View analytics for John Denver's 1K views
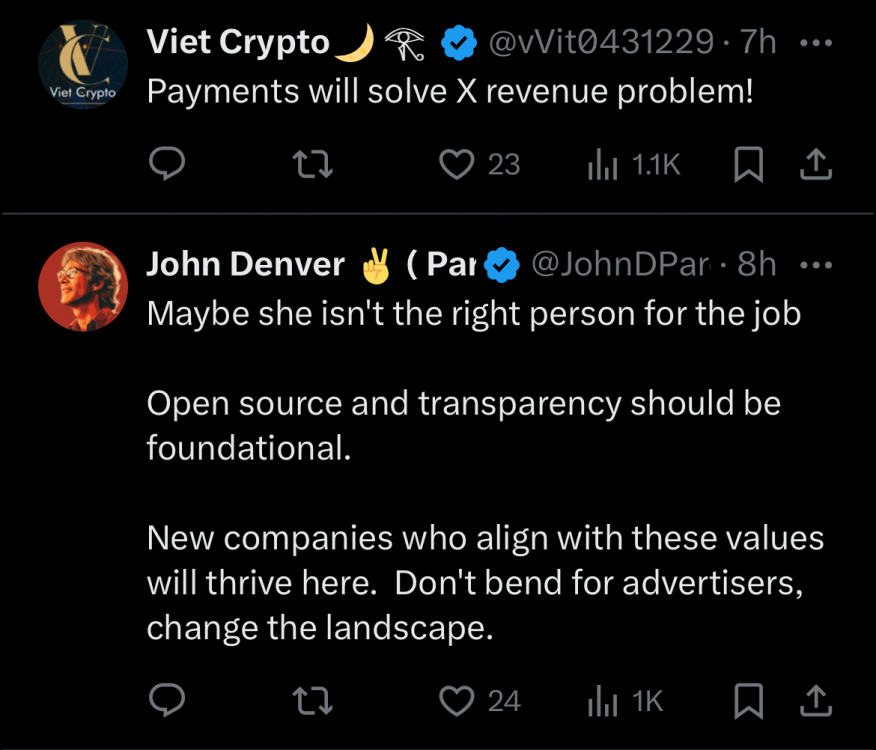This screenshot has width=876, height=750. pos(602,701)
